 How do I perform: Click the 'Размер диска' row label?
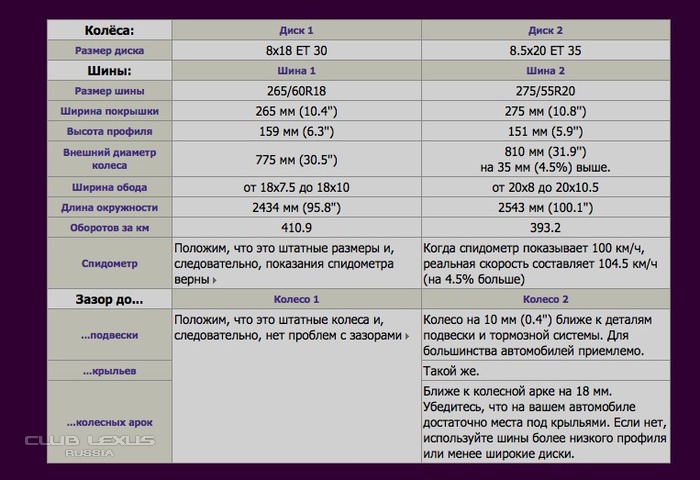109,50
